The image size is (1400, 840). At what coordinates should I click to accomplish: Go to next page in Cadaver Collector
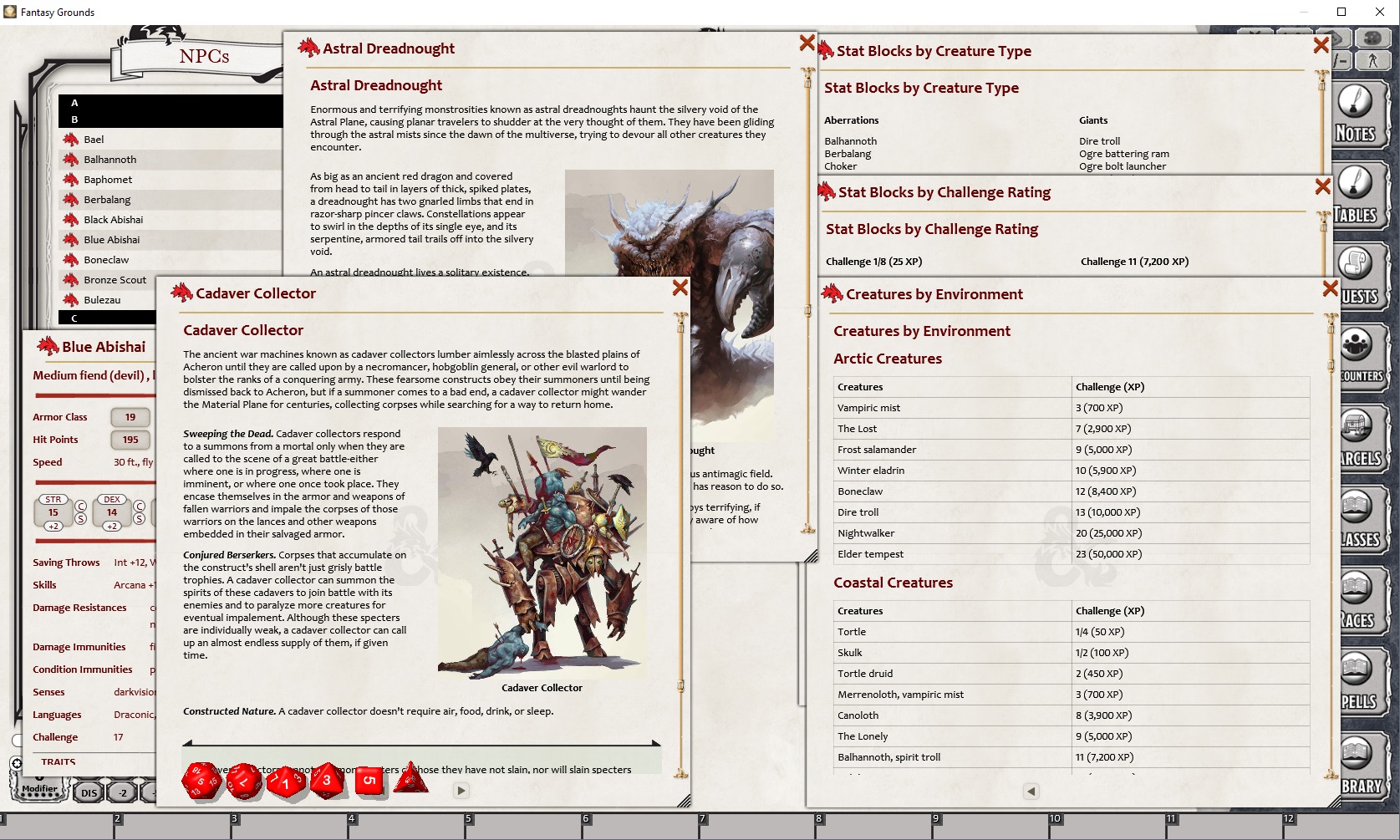pos(461,790)
